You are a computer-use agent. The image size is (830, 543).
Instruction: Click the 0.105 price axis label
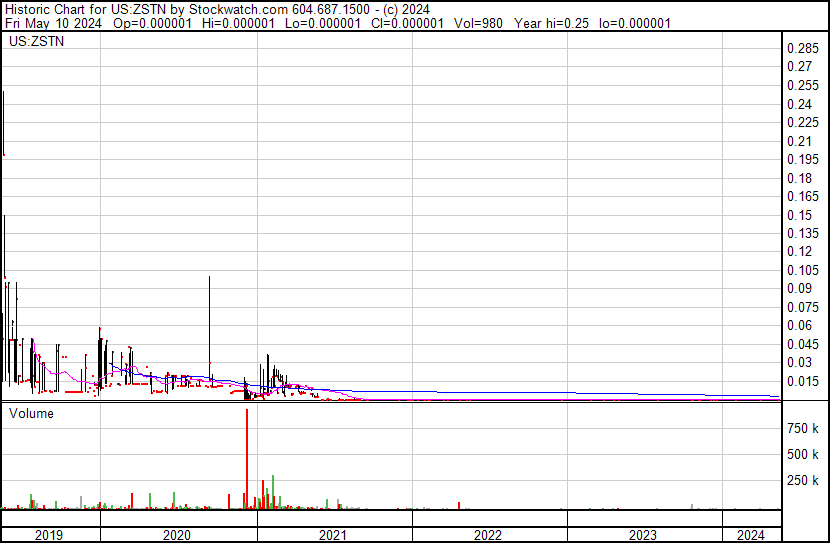point(802,270)
